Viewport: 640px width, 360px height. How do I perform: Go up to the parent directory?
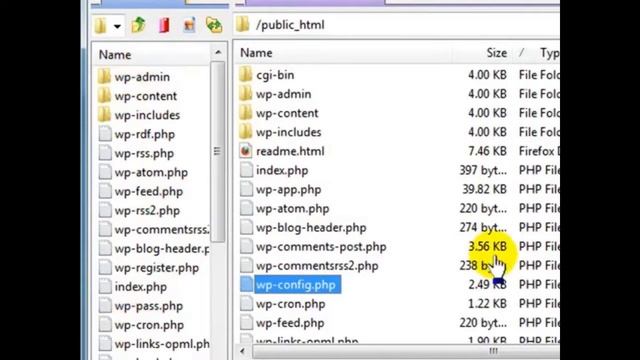(x=139, y=25)
